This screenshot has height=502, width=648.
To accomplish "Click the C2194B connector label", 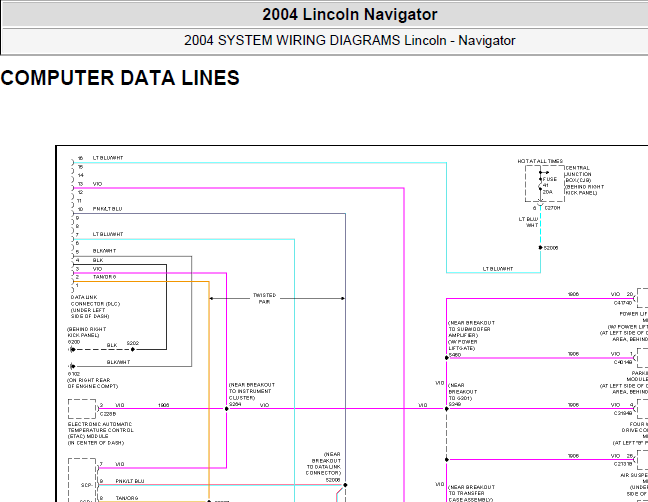I will [623, 413].
